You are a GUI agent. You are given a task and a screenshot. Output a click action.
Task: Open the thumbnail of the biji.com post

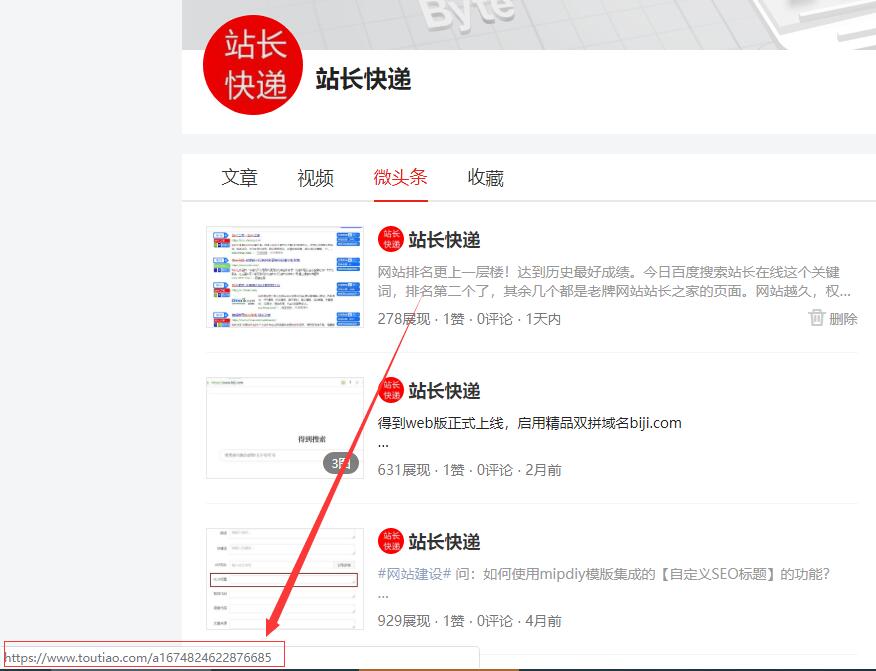(285, 428)
